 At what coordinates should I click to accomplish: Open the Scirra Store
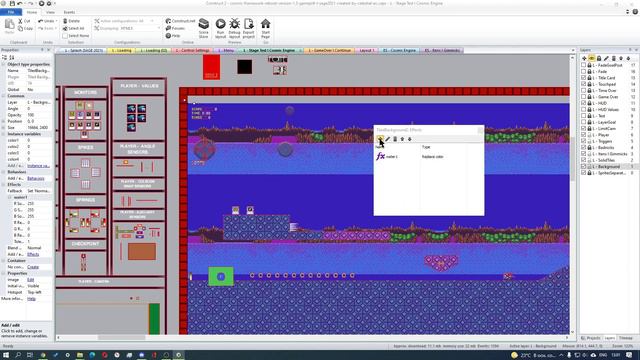(203, 28)
